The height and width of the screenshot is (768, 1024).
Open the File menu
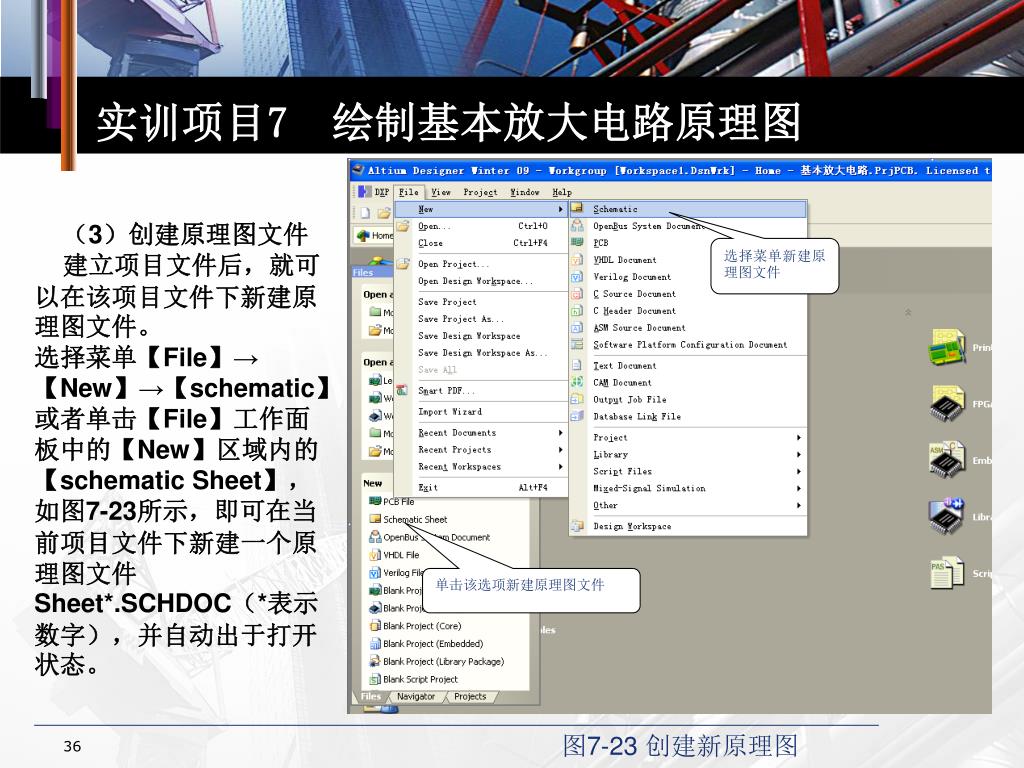[x=409, y=192]
